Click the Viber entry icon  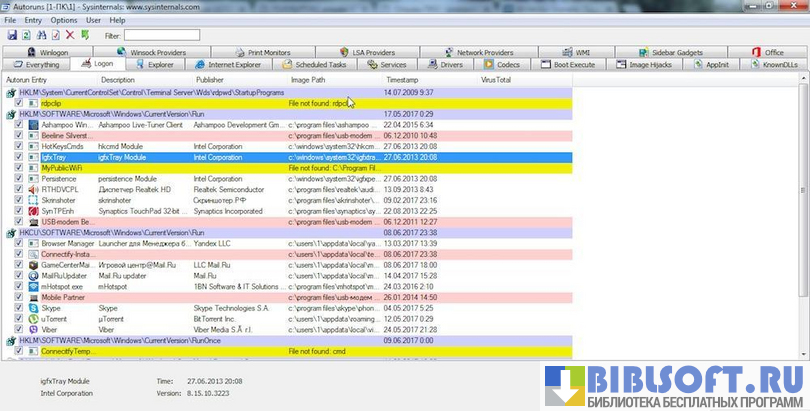click(x=34, y=329)
